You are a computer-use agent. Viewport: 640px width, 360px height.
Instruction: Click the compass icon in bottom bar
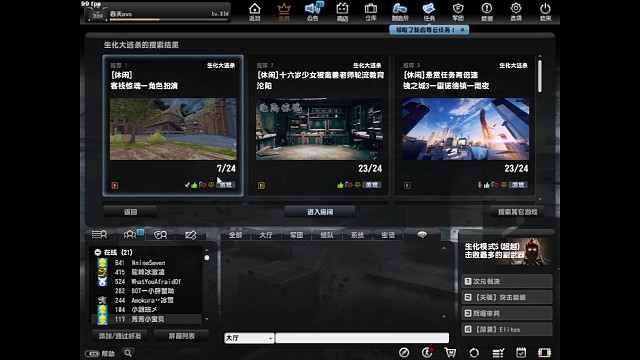(x=404, y=353)
